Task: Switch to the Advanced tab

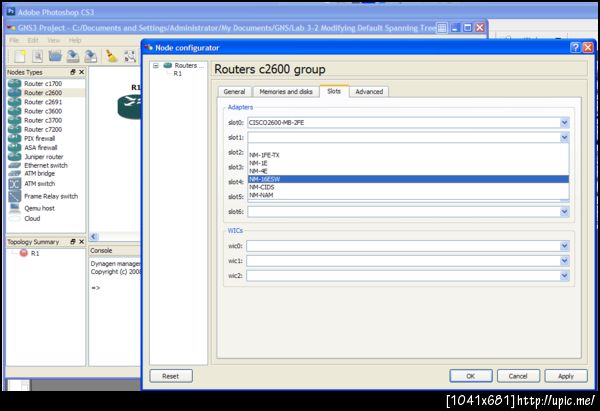Action: (x=369, y=92)
